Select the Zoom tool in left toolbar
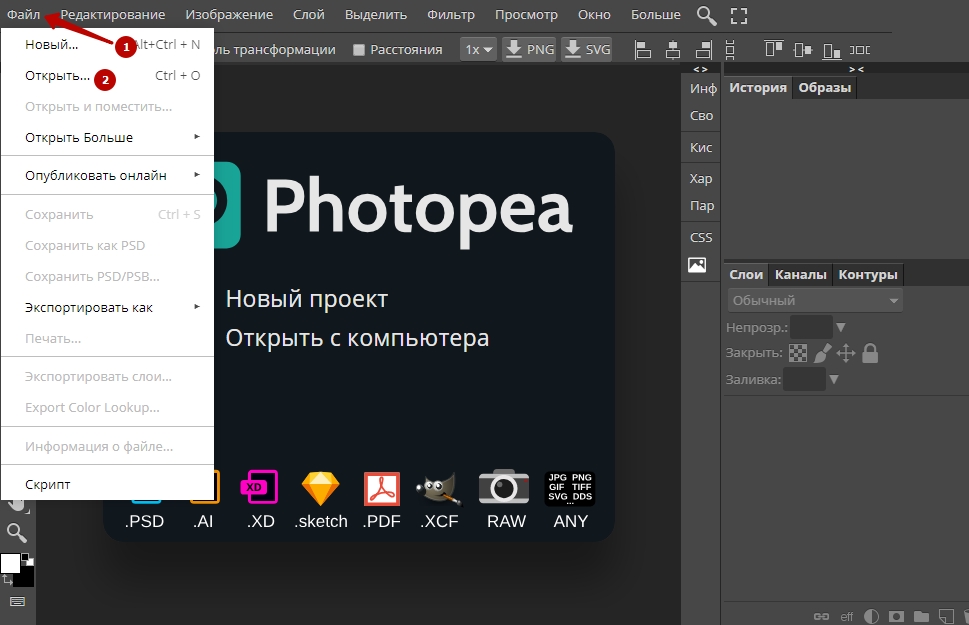 pos(16,532)
